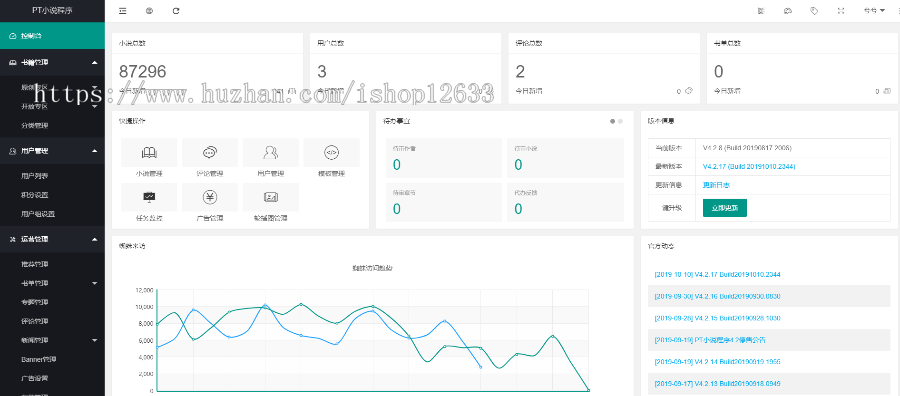900x396 pixels.
Task: Open the globe website icon in top bar
Action: [x=149, y=11]
